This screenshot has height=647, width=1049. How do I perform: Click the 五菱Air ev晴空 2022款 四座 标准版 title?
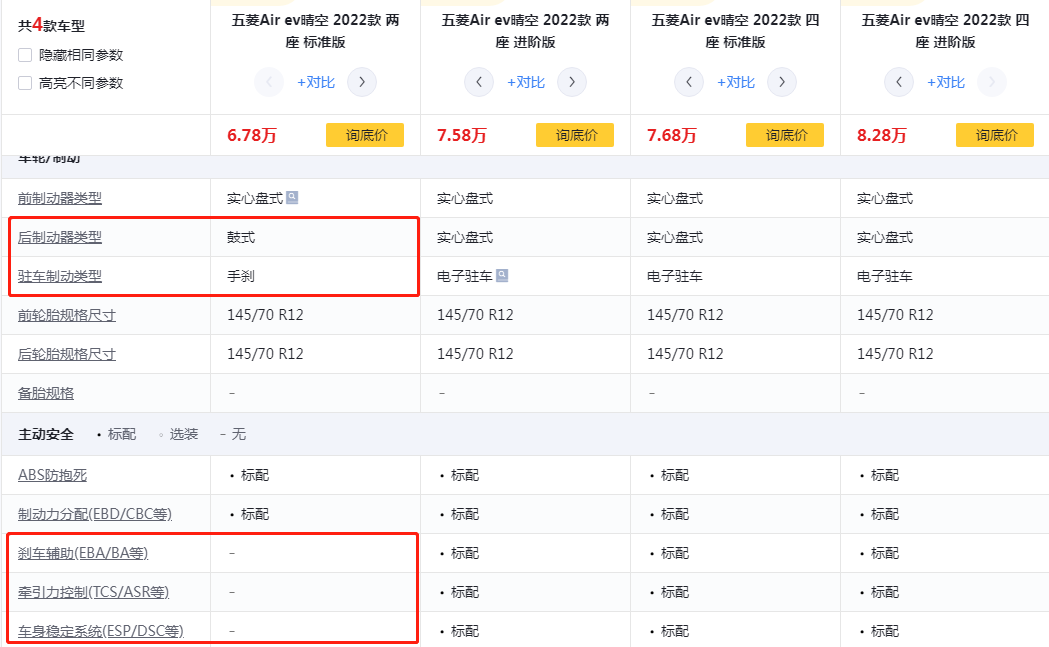tap(735, 31)
